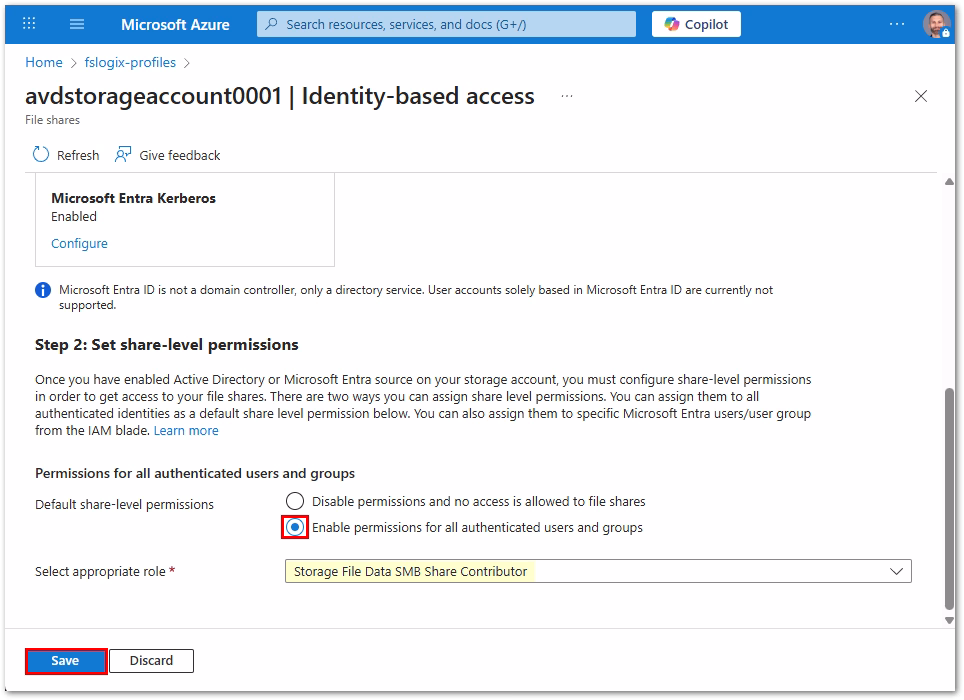Click the Save button
Image resolution: width=964 pixels, height=700 pixels.
(66, 661)
